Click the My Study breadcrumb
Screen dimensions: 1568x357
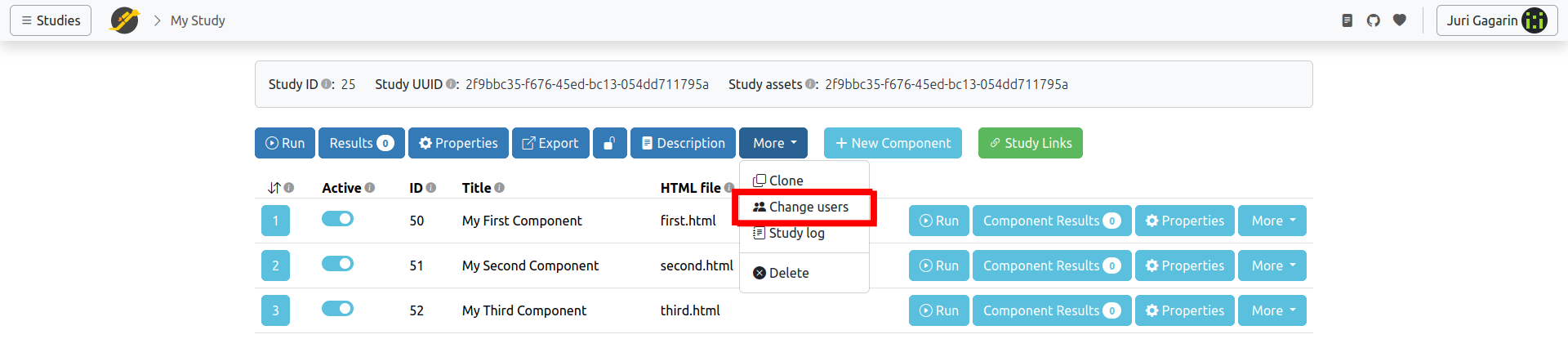pos(198,20)
